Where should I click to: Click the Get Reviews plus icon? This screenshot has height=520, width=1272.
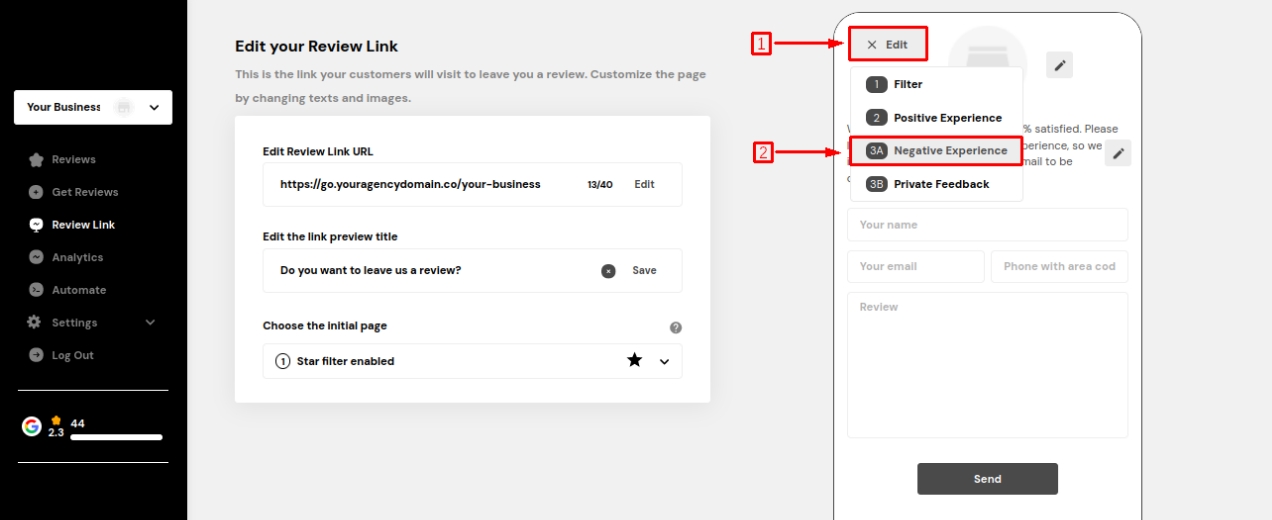click(36, 192)
